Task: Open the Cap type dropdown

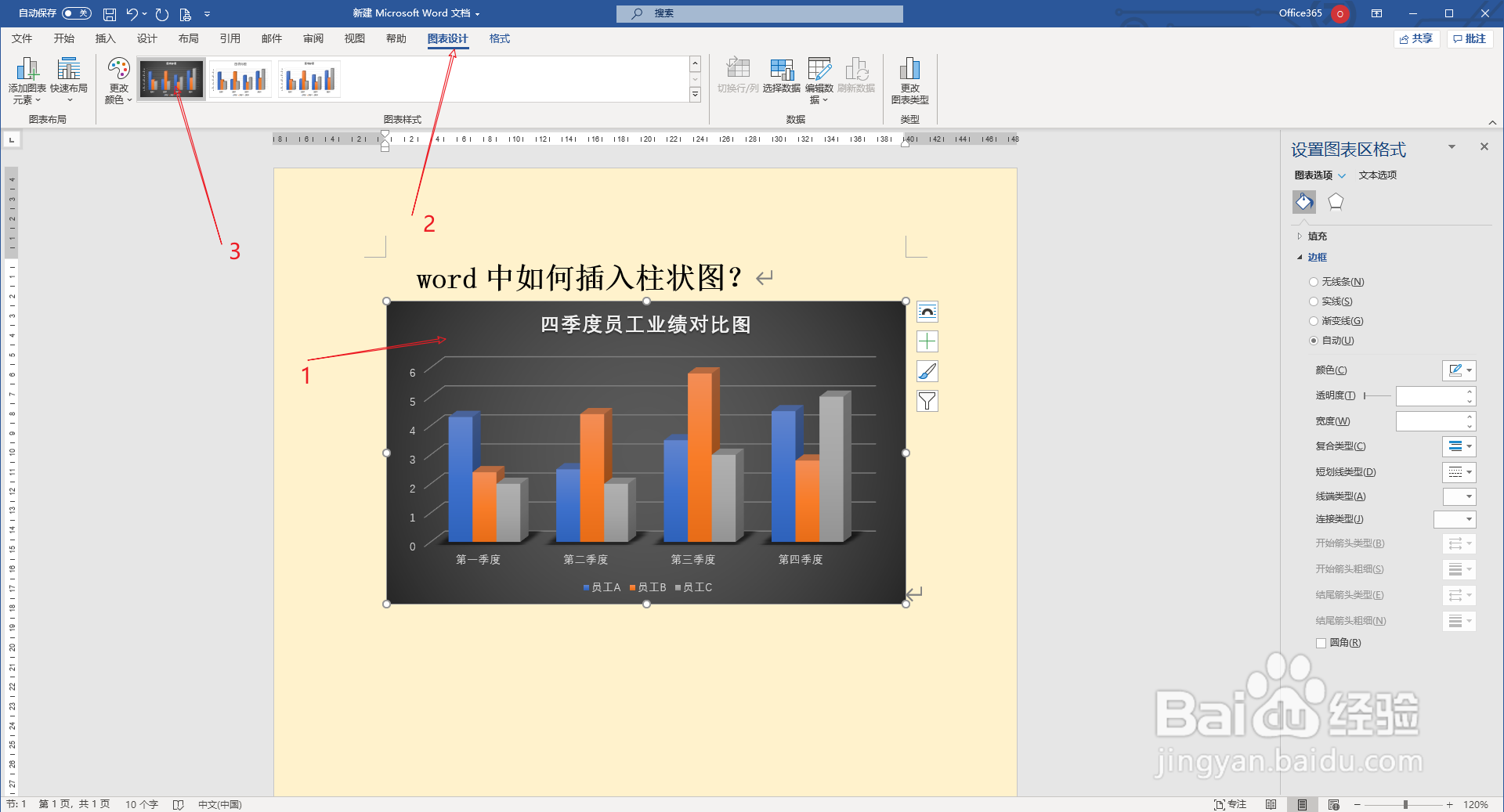Action: [x=1459, y=496]
